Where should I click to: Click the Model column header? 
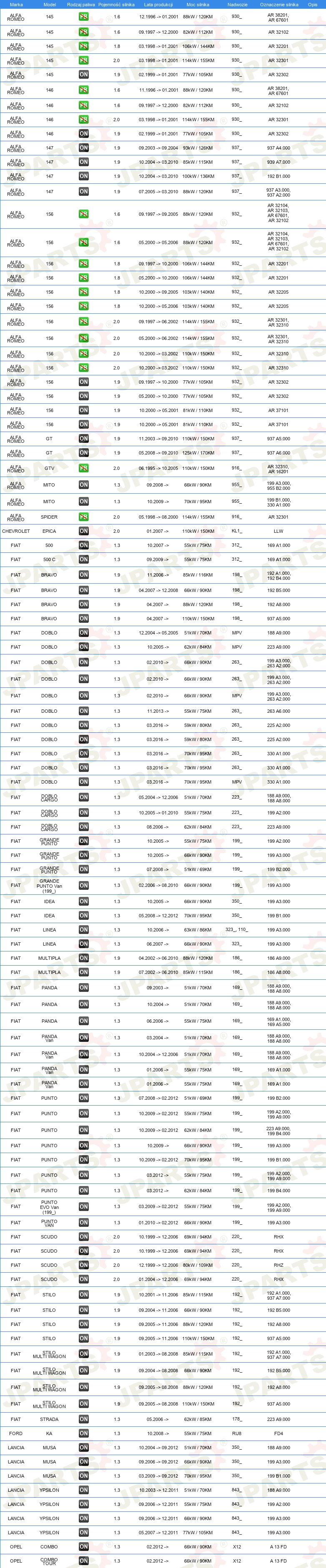[49, 4]
